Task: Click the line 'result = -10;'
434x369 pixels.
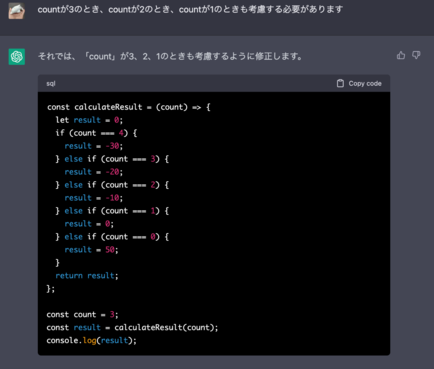Action: pyautogui.click(x=94, y=198)
